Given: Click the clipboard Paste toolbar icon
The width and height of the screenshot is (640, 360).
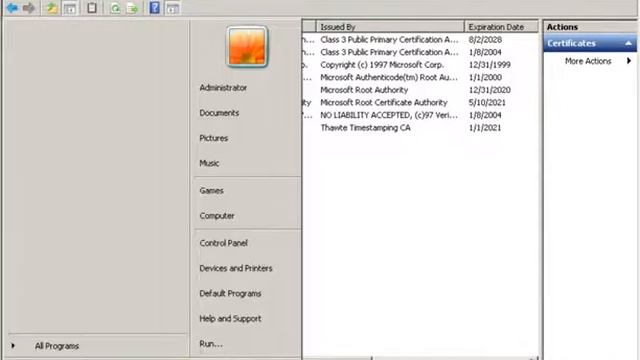Looking at the screenshot, I should [x=92, y=8].
